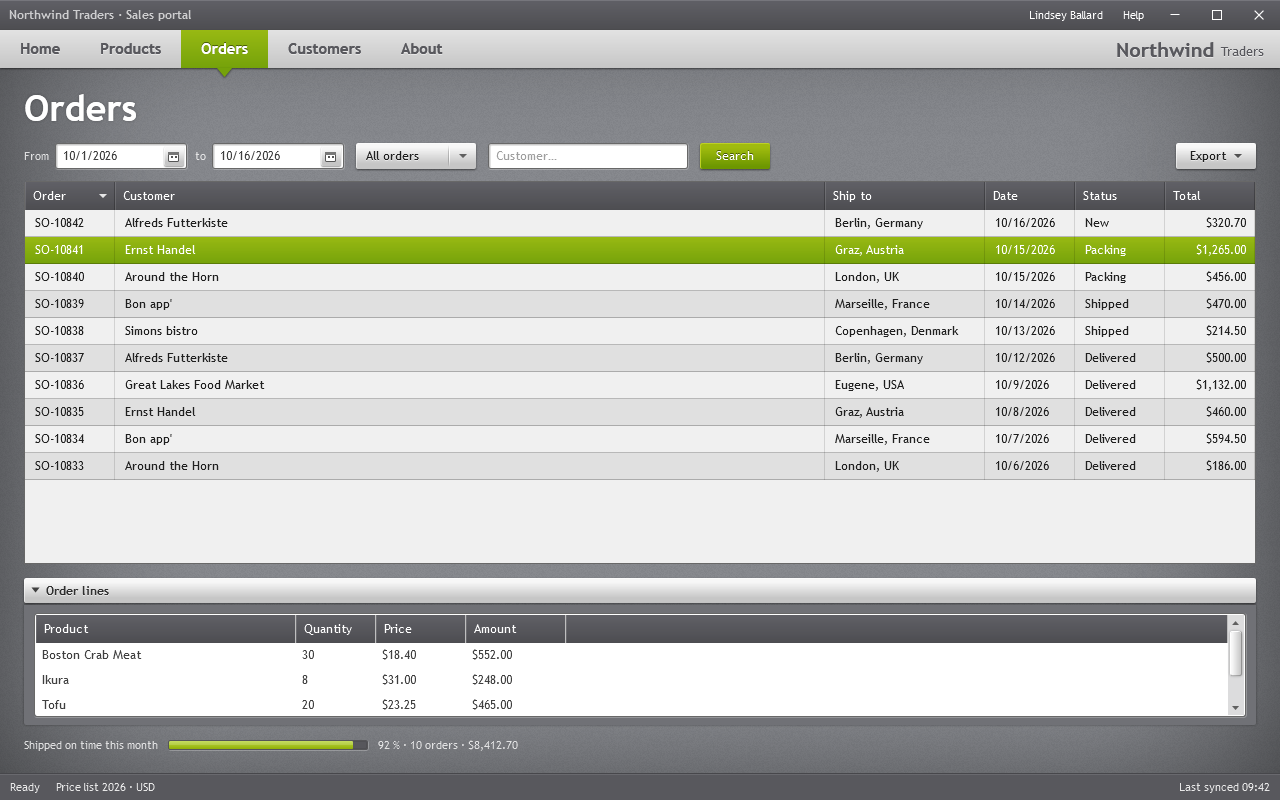Screen dimensions: 1280x800
Task: Open the All orders status dropdown
Action: click(416, 156)
